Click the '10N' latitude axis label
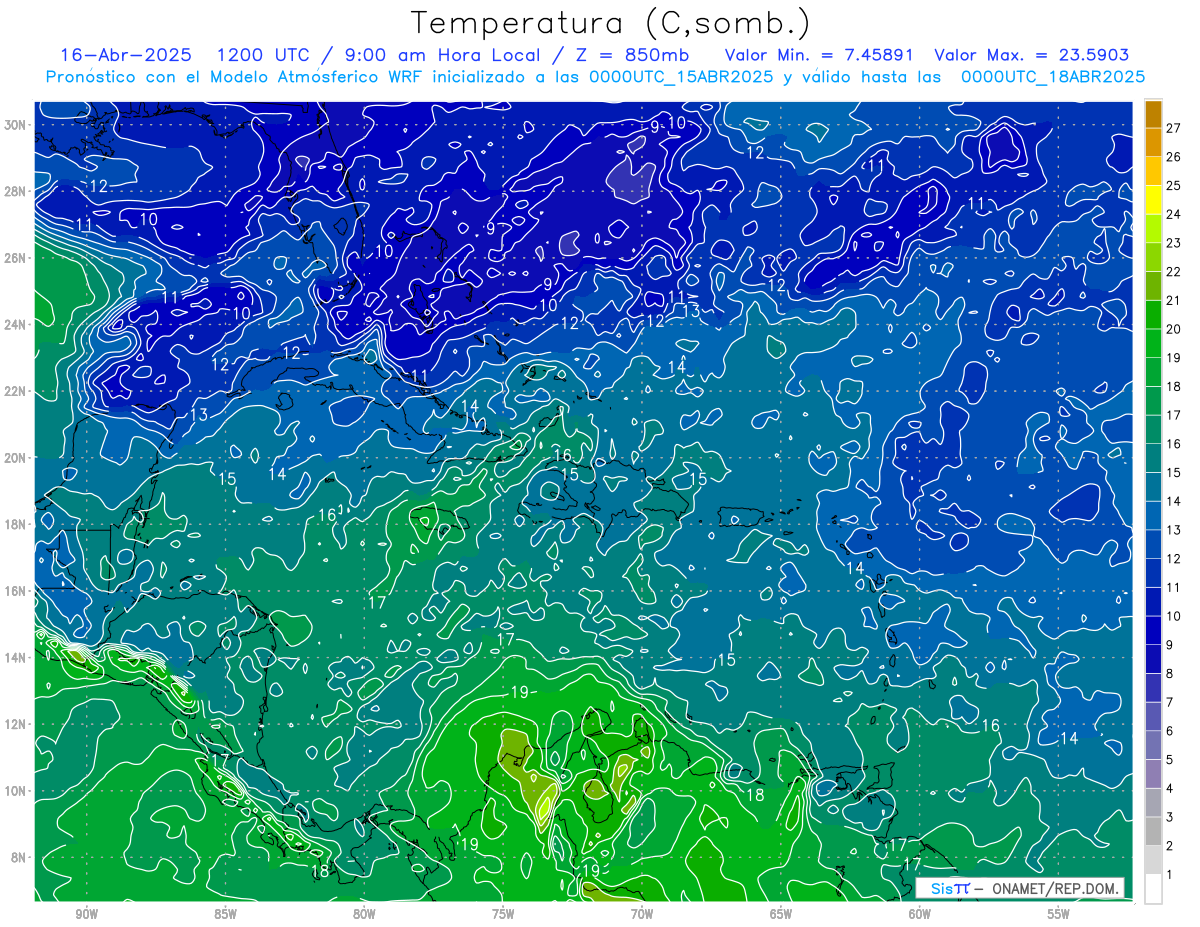Image resolution: width=1200 pixels, height=927 pixels. tap(17, 791)
